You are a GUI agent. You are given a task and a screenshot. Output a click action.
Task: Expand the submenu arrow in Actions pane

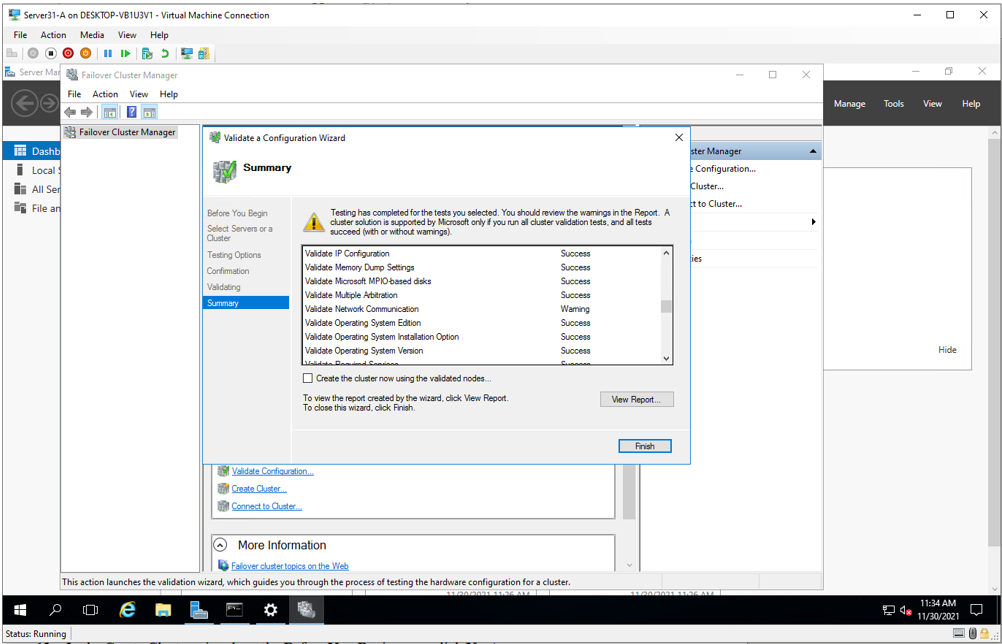[813, 222]
